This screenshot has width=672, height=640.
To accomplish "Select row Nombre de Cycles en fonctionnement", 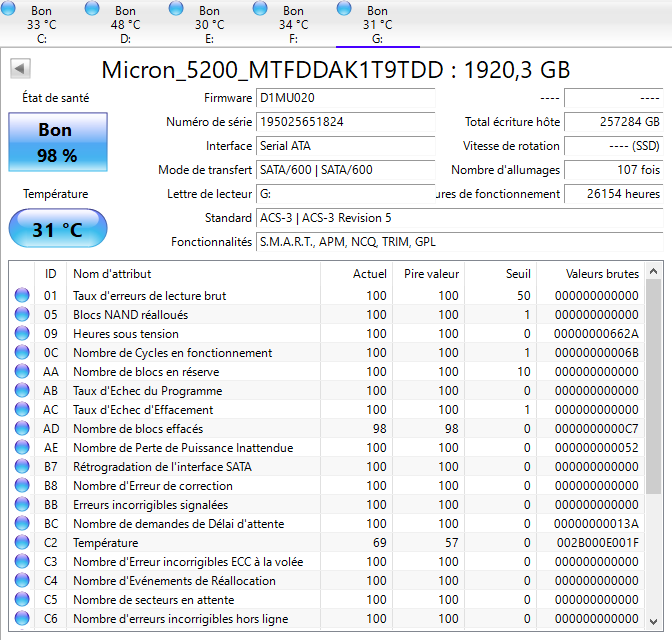I will 327,352.
